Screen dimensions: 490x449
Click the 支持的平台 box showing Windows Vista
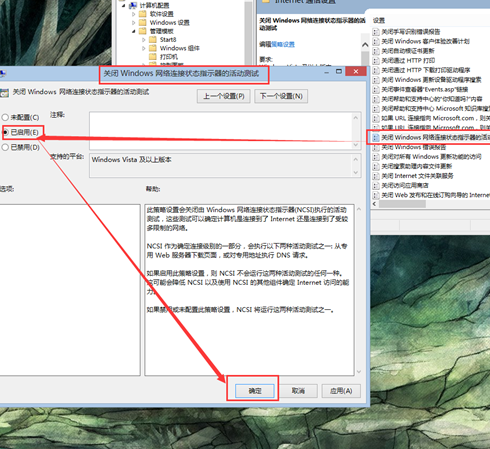pyautogui.click(x=221, y=165)
